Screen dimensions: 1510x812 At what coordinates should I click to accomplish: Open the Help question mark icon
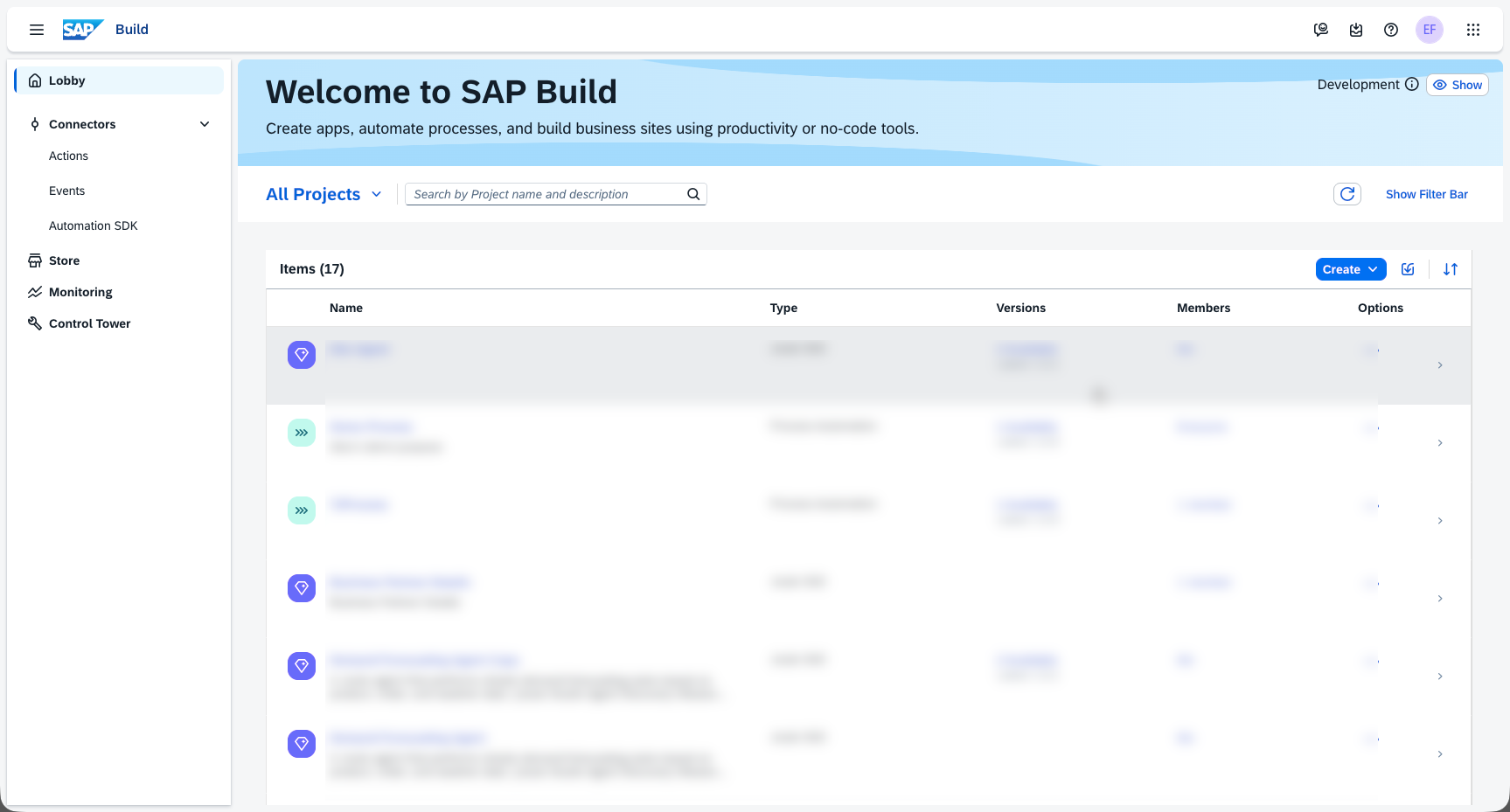click(1391, 30)
